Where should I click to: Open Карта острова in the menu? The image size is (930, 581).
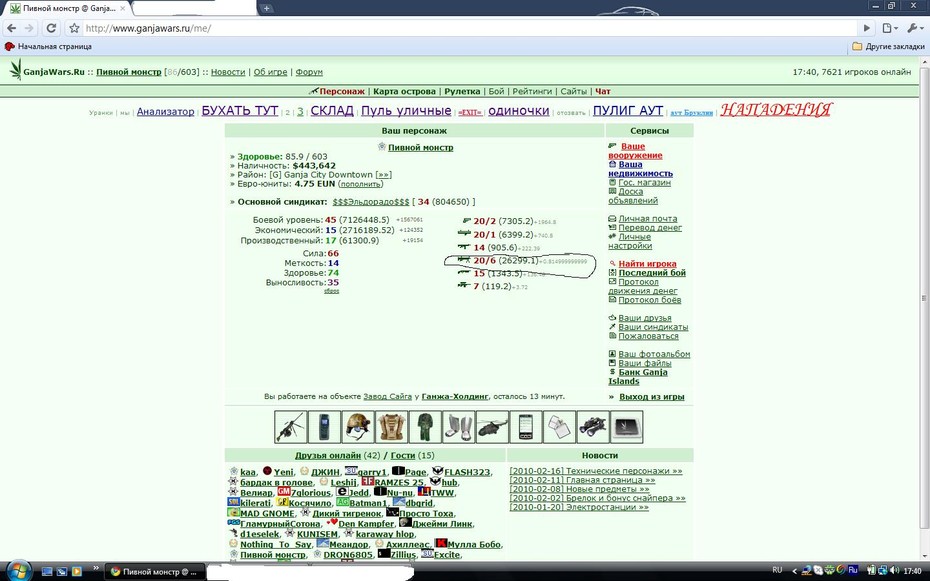405,91
